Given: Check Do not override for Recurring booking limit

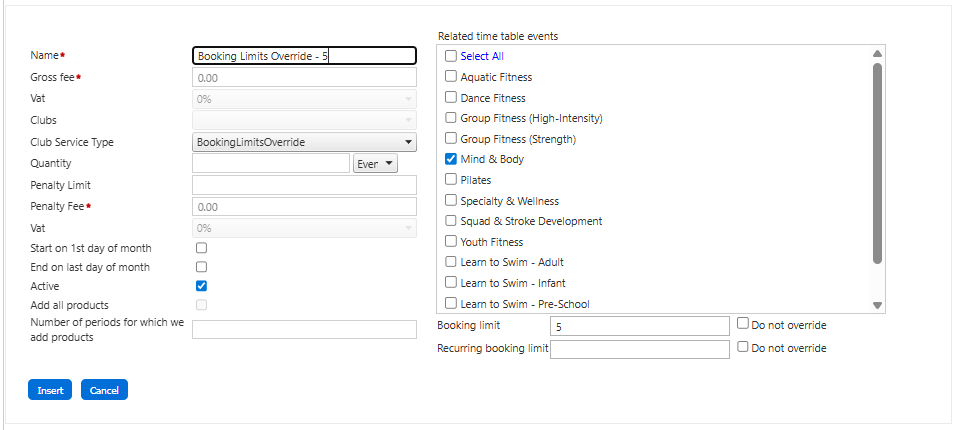Looking at the screenshot, I should (x=742, y=347).
